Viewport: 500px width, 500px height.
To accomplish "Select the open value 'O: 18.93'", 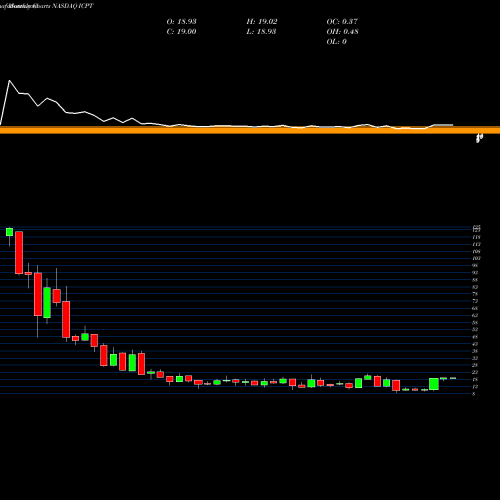I will tap(181, 22).
